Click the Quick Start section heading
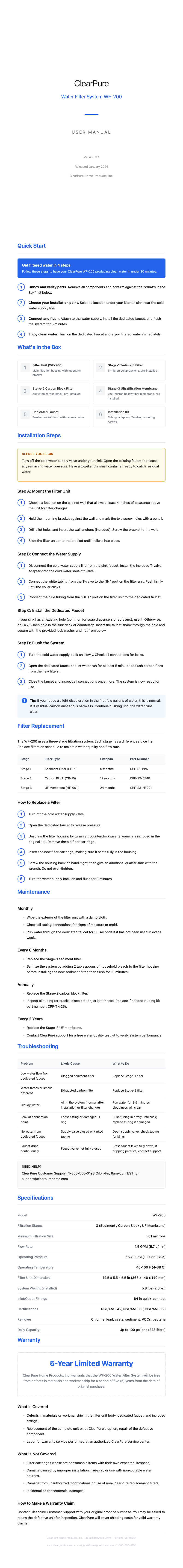The image size is (183, 1568). 32,246
